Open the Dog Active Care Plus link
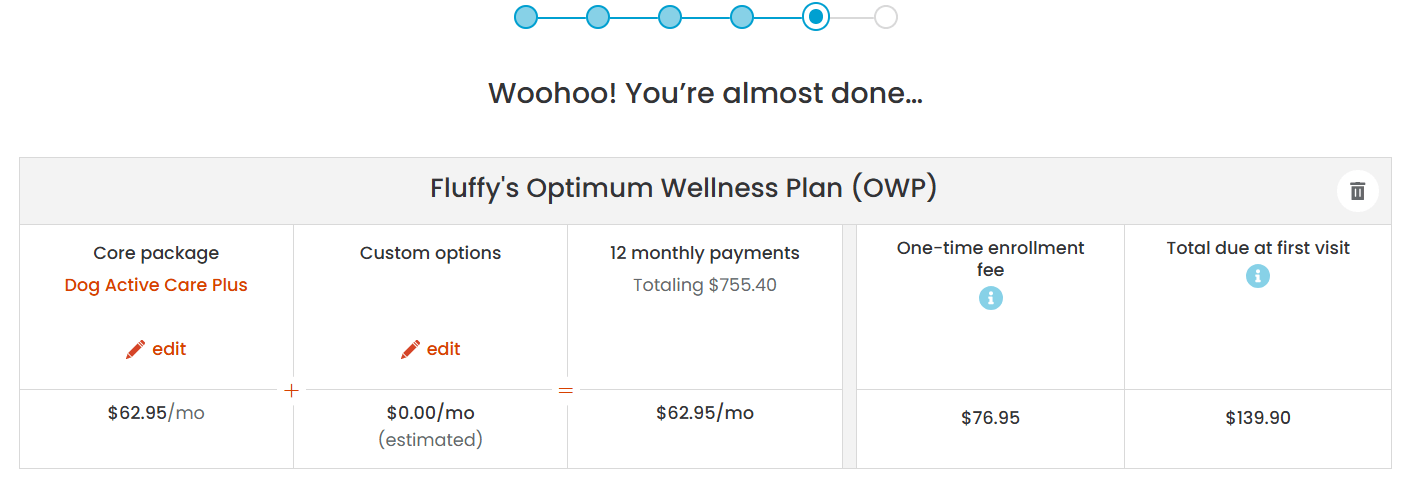This screenshot has height=486, width=1411. click(156, 285)
